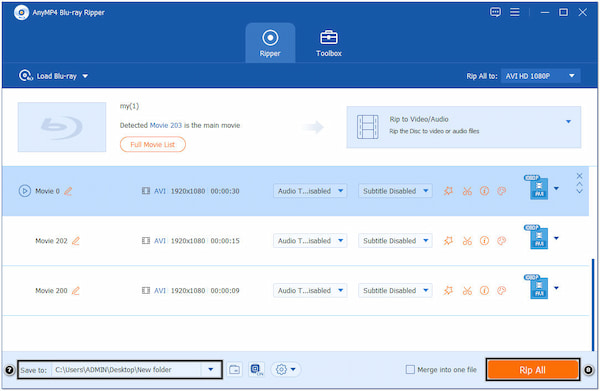Image resolution: width=600 pixels, height=391 pixels.
Task: Remove Movie 0 with the X icon
Action: pos(579,176)
